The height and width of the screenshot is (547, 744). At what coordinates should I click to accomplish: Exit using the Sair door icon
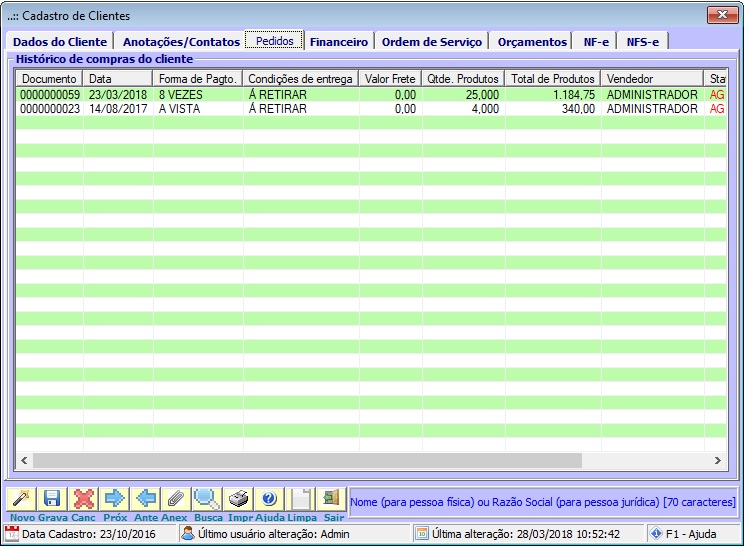tap(331, 499)
